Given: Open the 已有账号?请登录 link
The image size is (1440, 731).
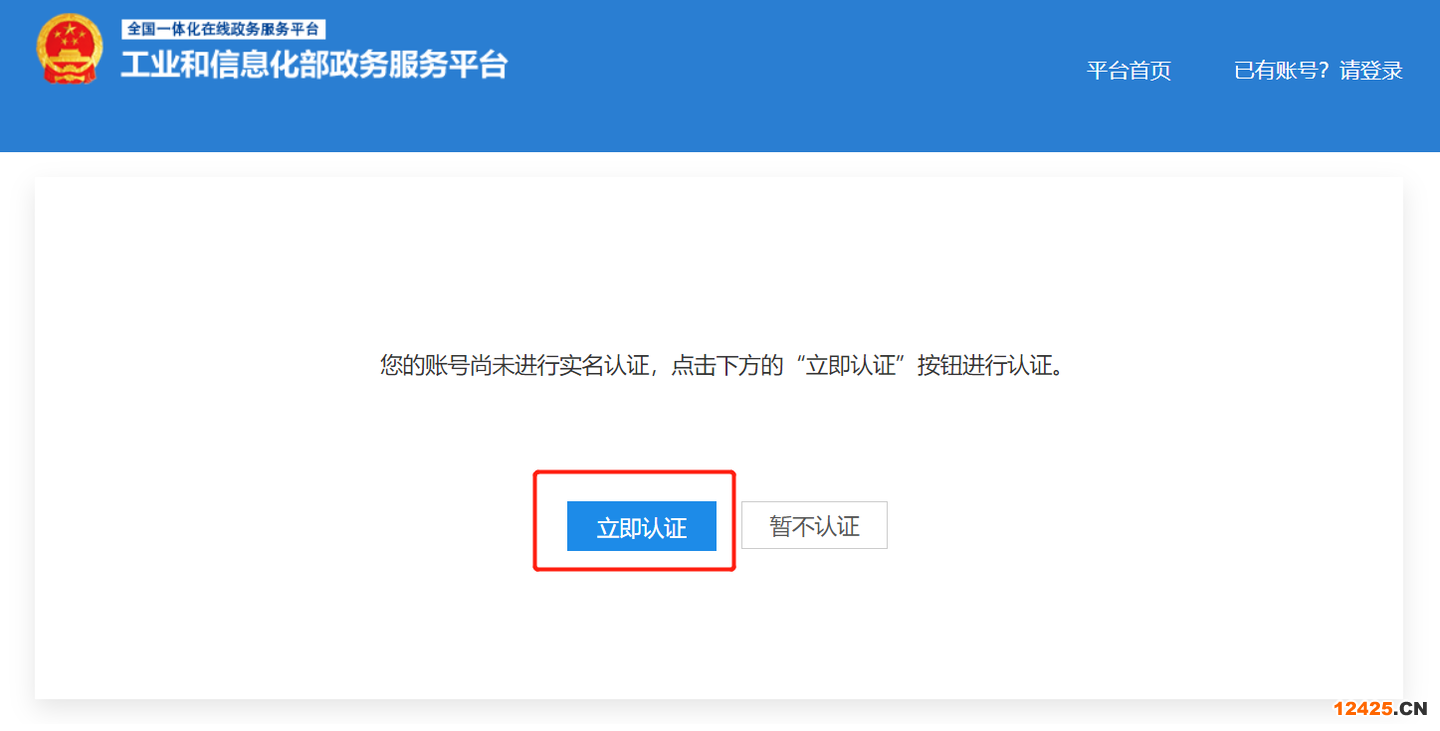Looking at the screenshot, I should [1318, 71].
